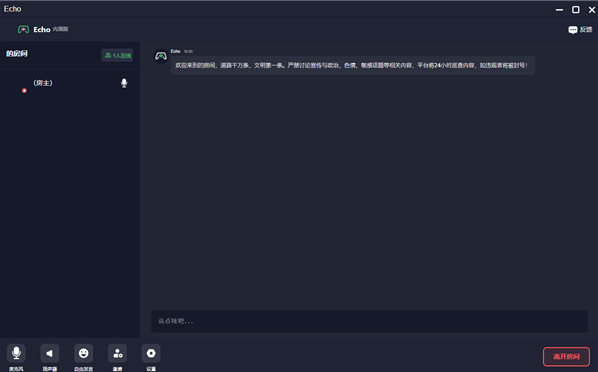598x372 pixels.
Task: Click the chat message input field
Action: (x=369, y=321)
